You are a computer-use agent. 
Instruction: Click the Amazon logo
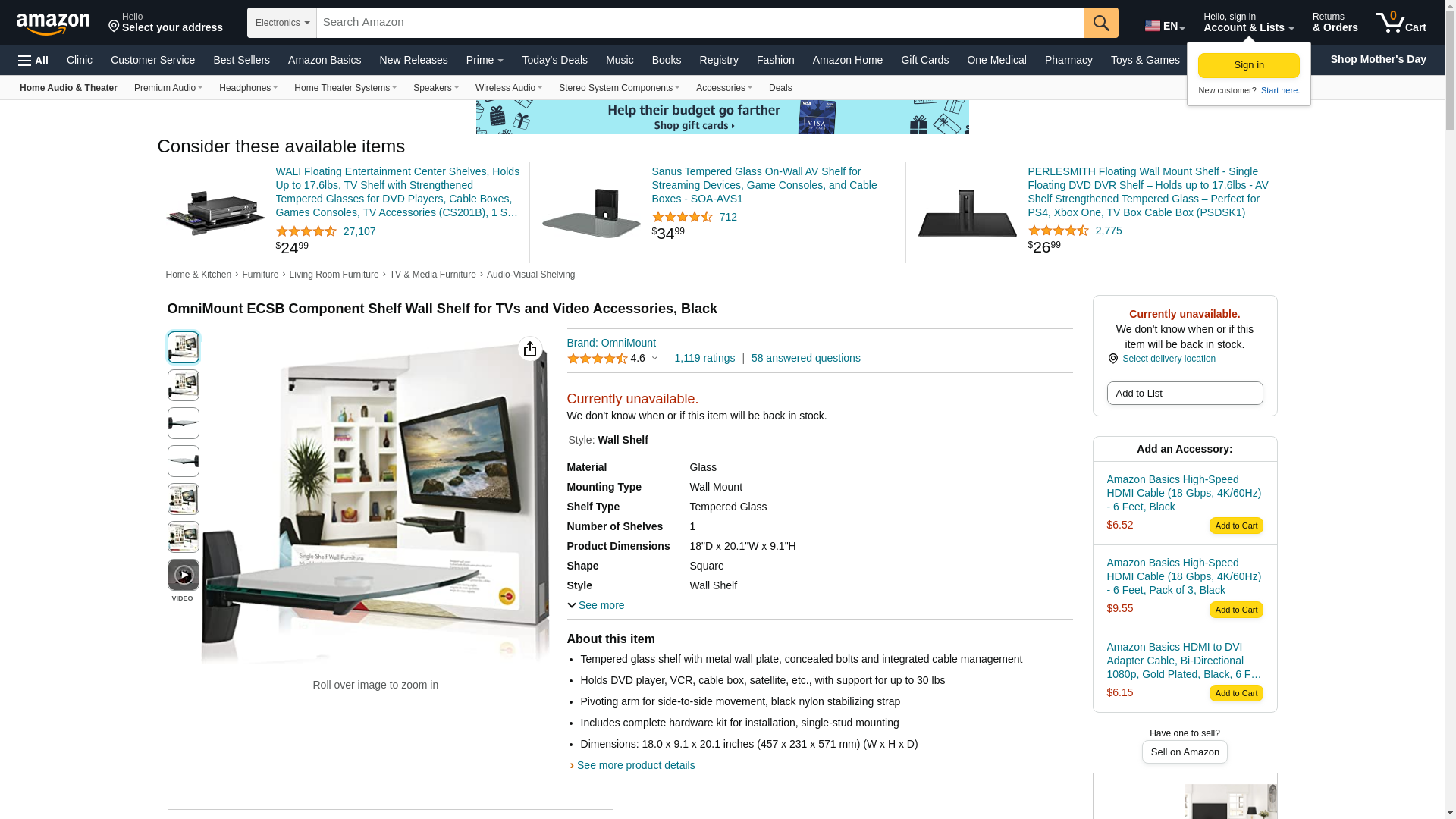(x=53, y=24)
